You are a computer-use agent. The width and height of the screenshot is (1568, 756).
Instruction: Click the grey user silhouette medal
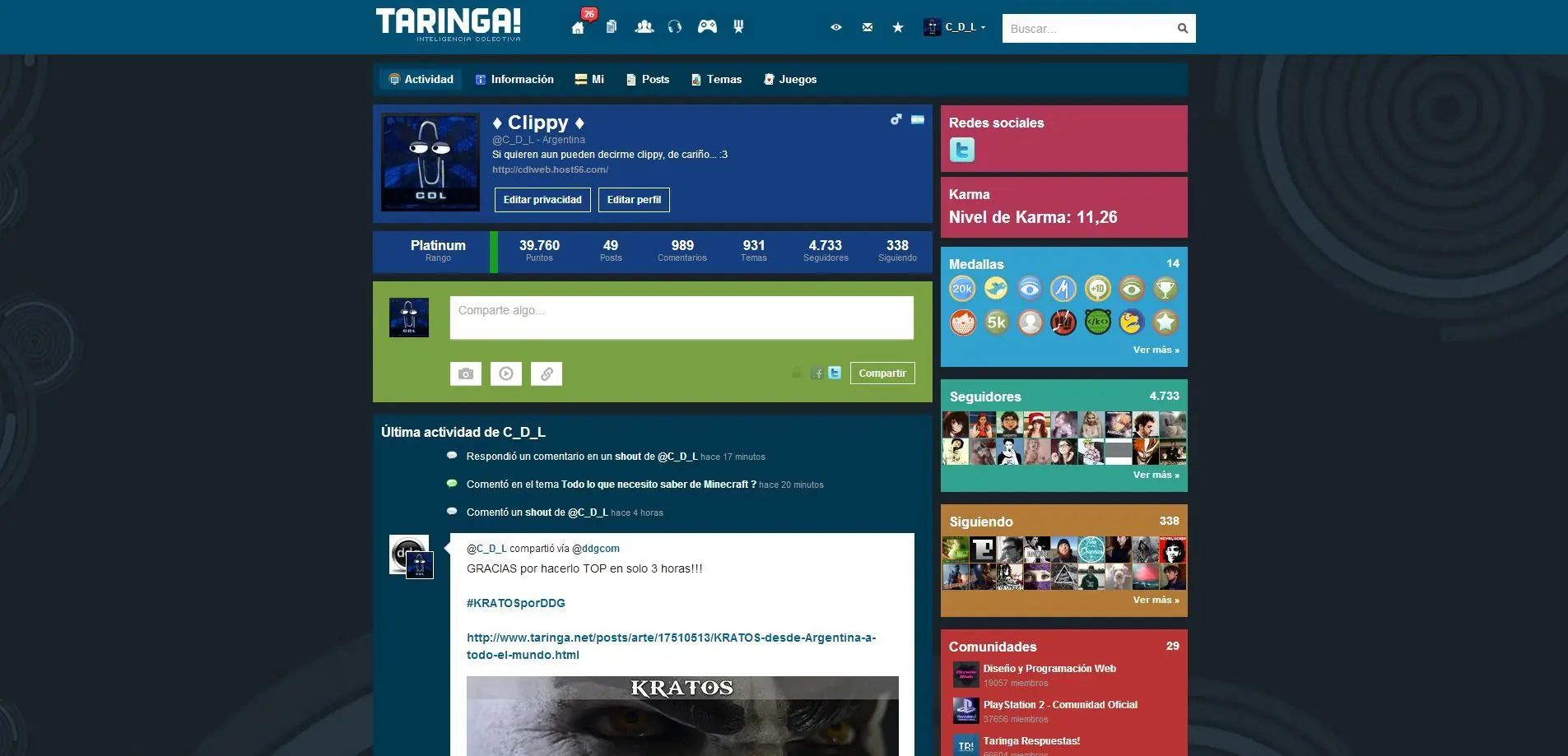point(1030,322)
